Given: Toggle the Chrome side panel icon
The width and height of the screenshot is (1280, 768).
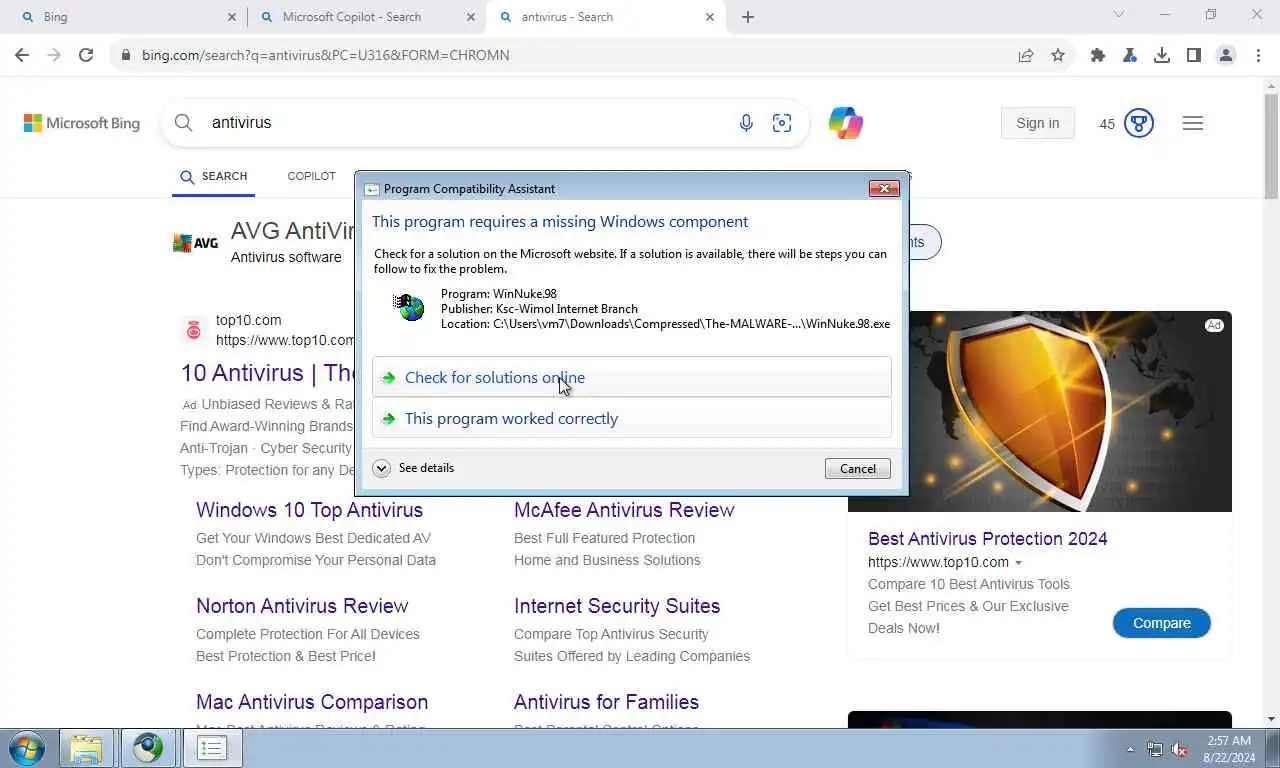Looking at the screenshot, I should pyautogui.click(x=1194, y=55).
